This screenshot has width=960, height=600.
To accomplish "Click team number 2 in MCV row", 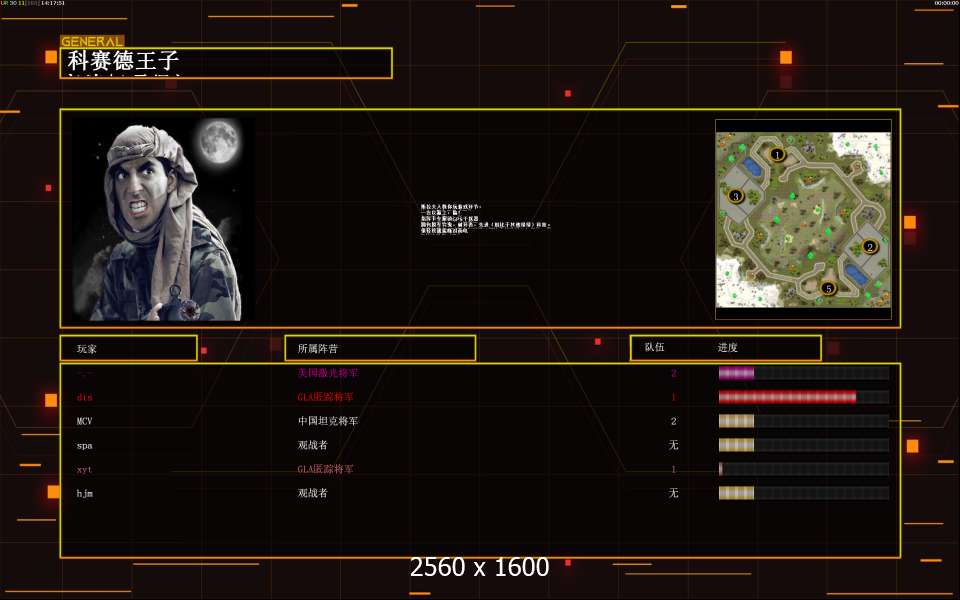I will pos(673,421).
